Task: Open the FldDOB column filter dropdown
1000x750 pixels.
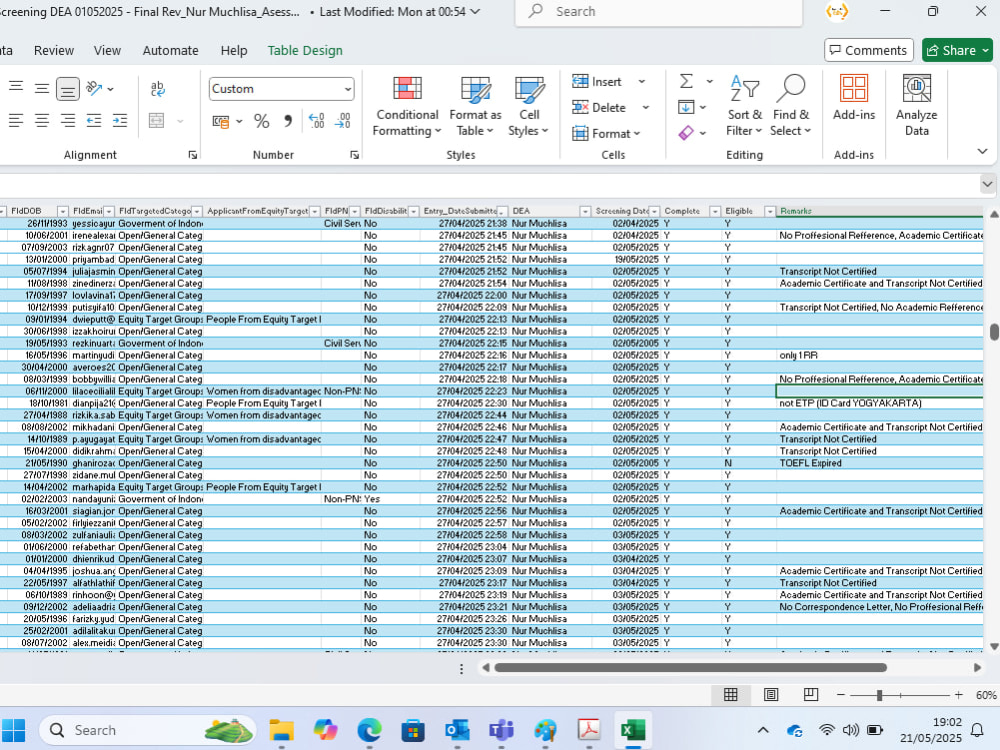Action: click(x=62, y=211)
